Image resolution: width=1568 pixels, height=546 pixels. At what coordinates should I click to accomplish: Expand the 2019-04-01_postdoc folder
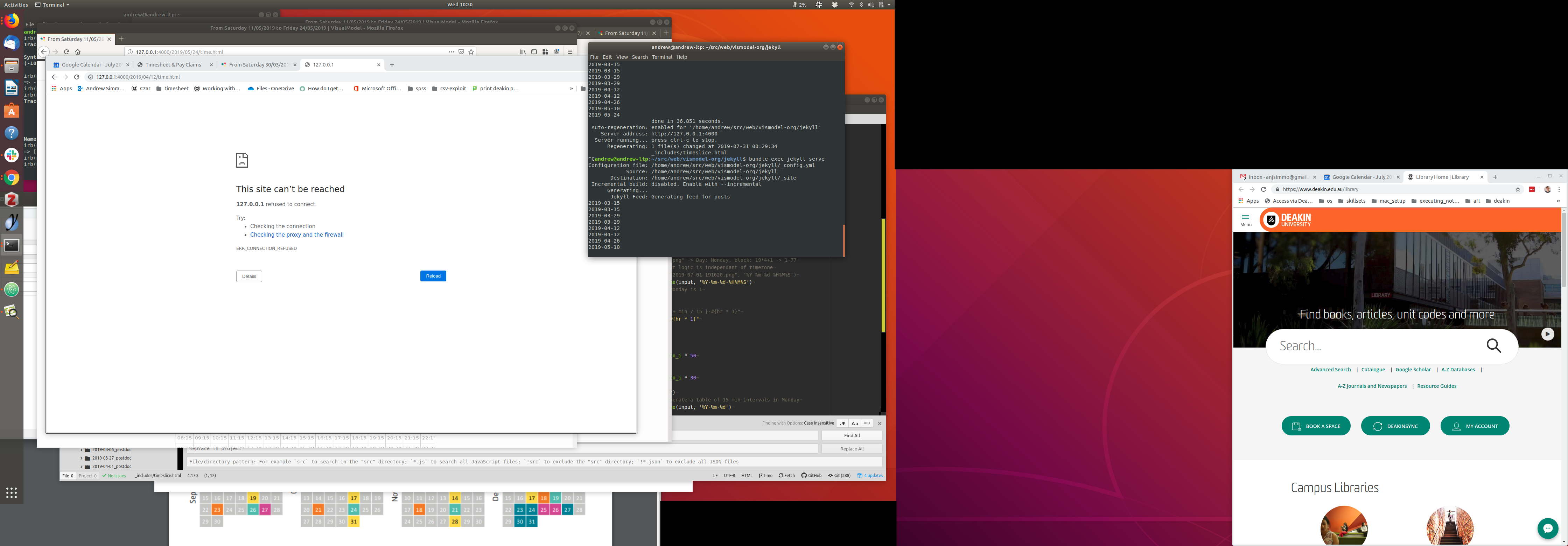tap(82, 467)
